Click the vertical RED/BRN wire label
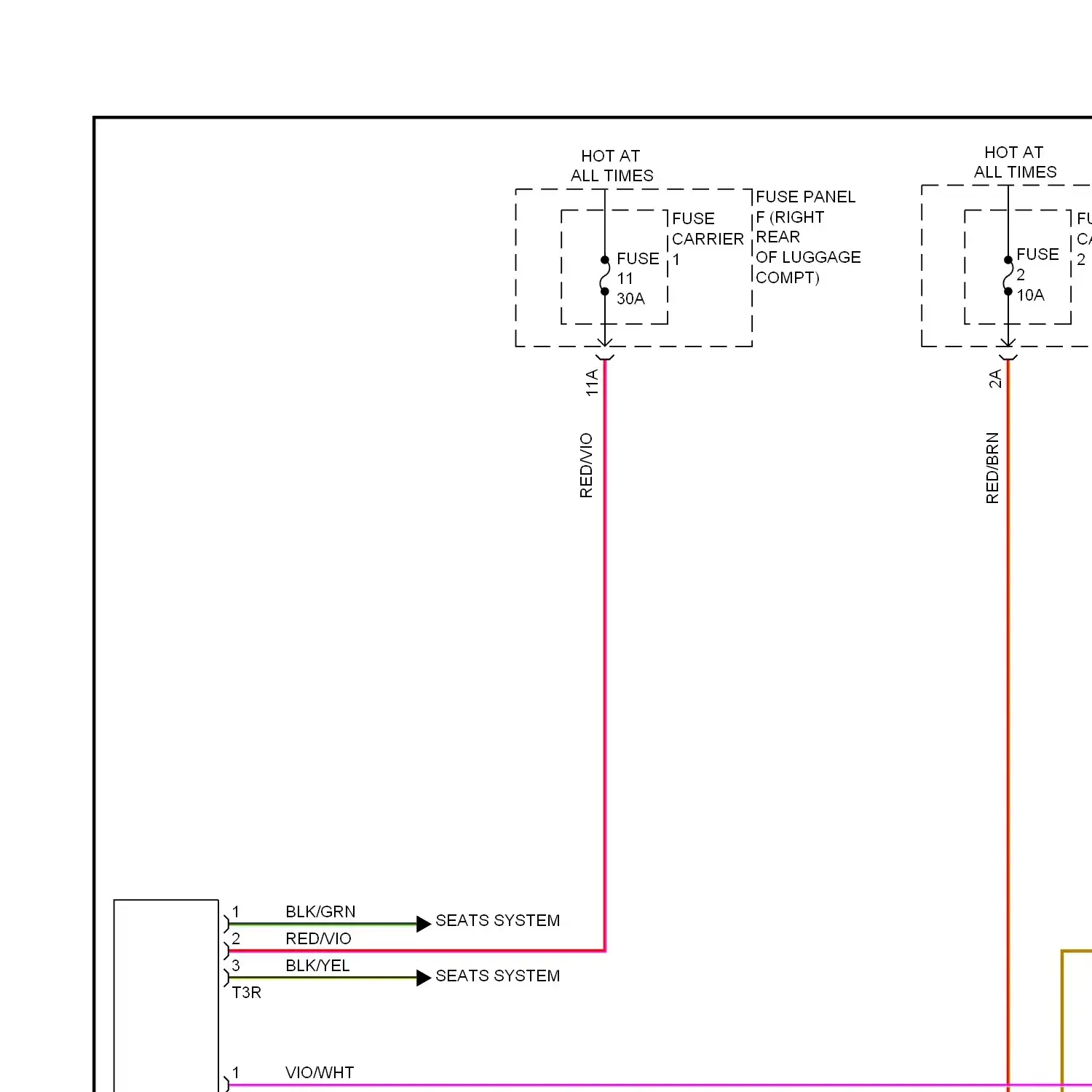Image resolution: width=1092 pixels, height=1092 pixels. [x=992, y=468]
